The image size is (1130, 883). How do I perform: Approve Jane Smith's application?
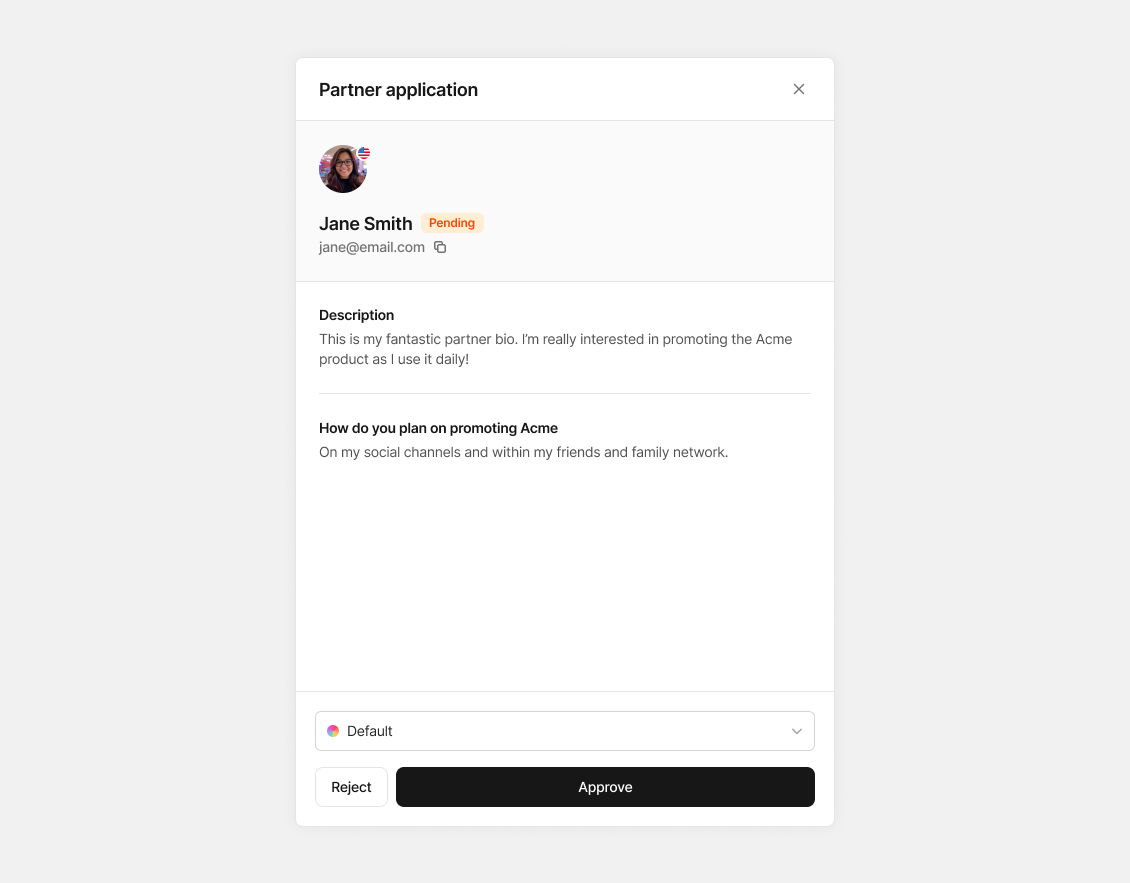click(x=605, y=787)
